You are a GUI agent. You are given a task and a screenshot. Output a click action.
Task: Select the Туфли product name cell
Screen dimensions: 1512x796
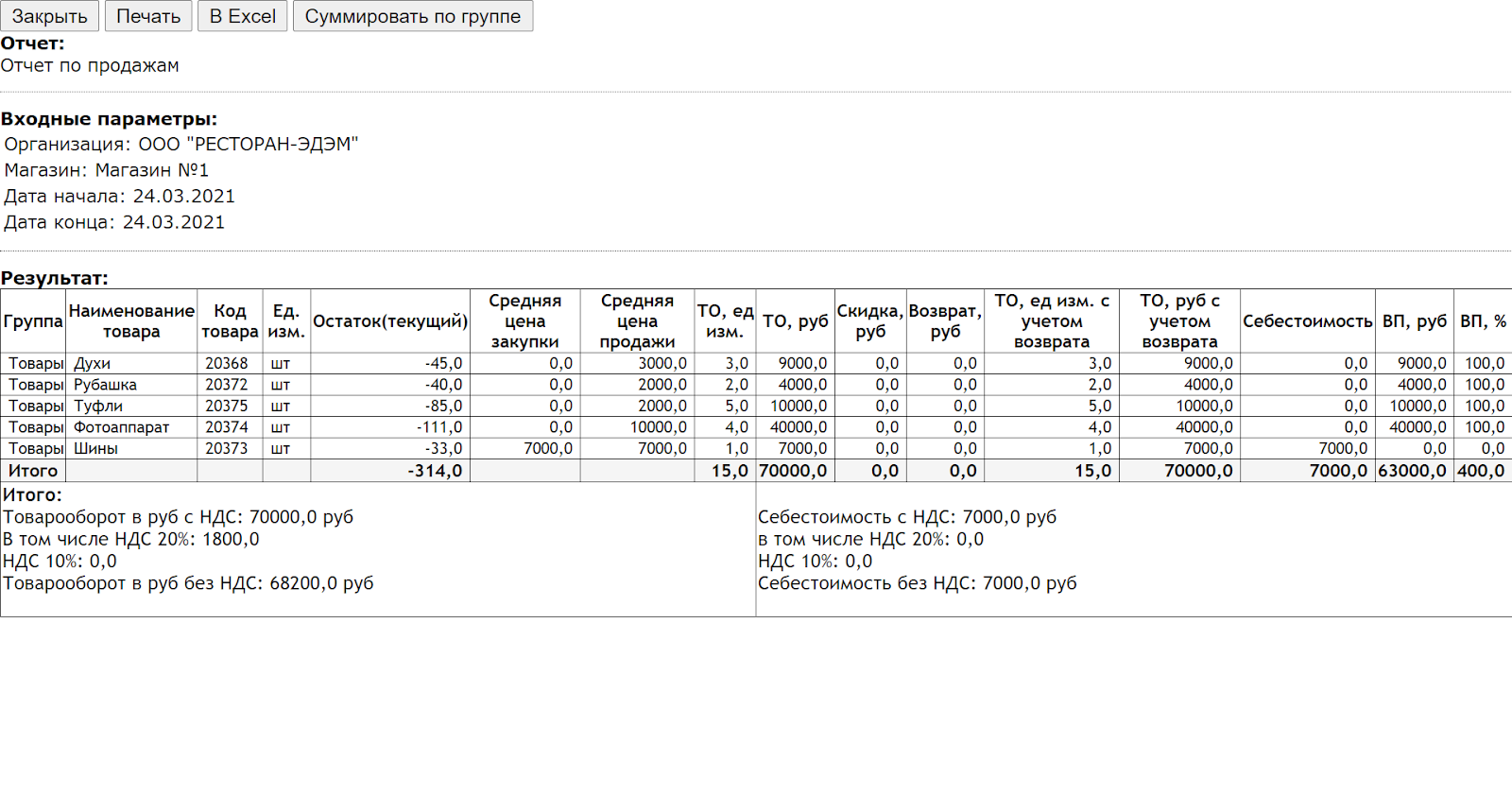tap(98, 406)
